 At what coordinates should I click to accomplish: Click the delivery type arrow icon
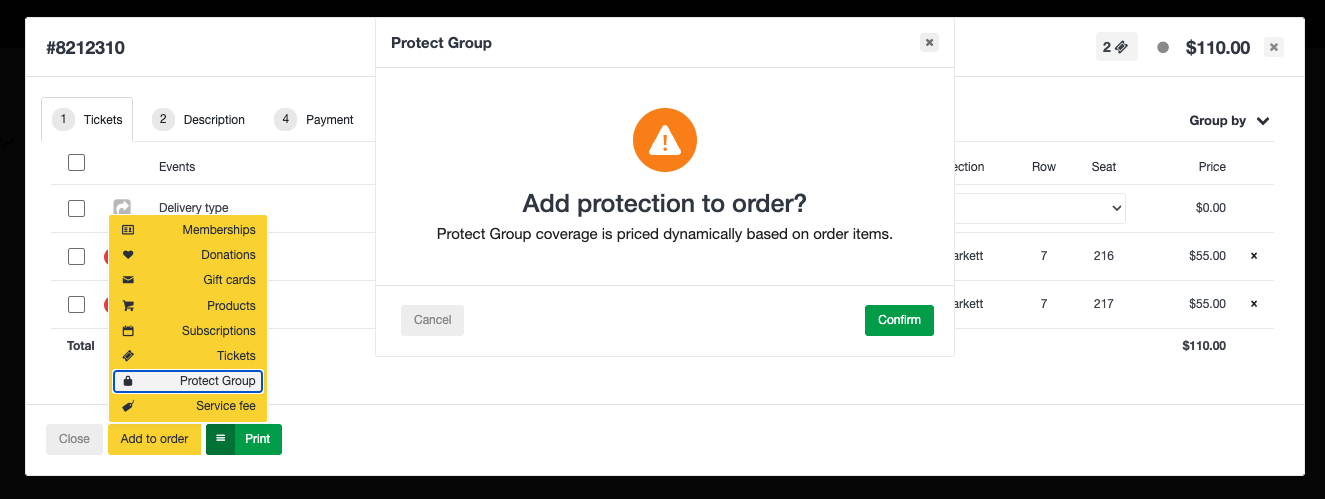pyautogui.click(x=122, y=208)
